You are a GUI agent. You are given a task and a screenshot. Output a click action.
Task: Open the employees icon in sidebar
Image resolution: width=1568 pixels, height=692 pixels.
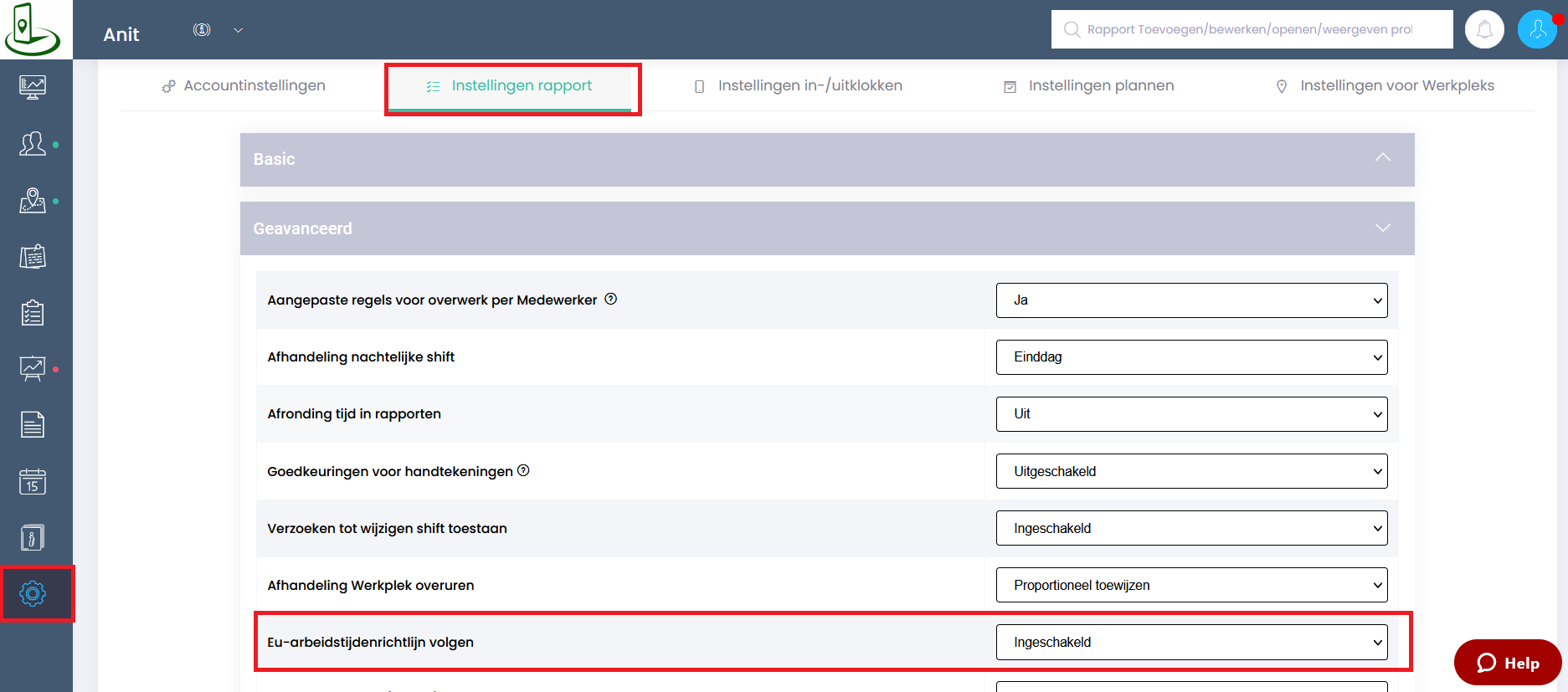coord(33,144)
